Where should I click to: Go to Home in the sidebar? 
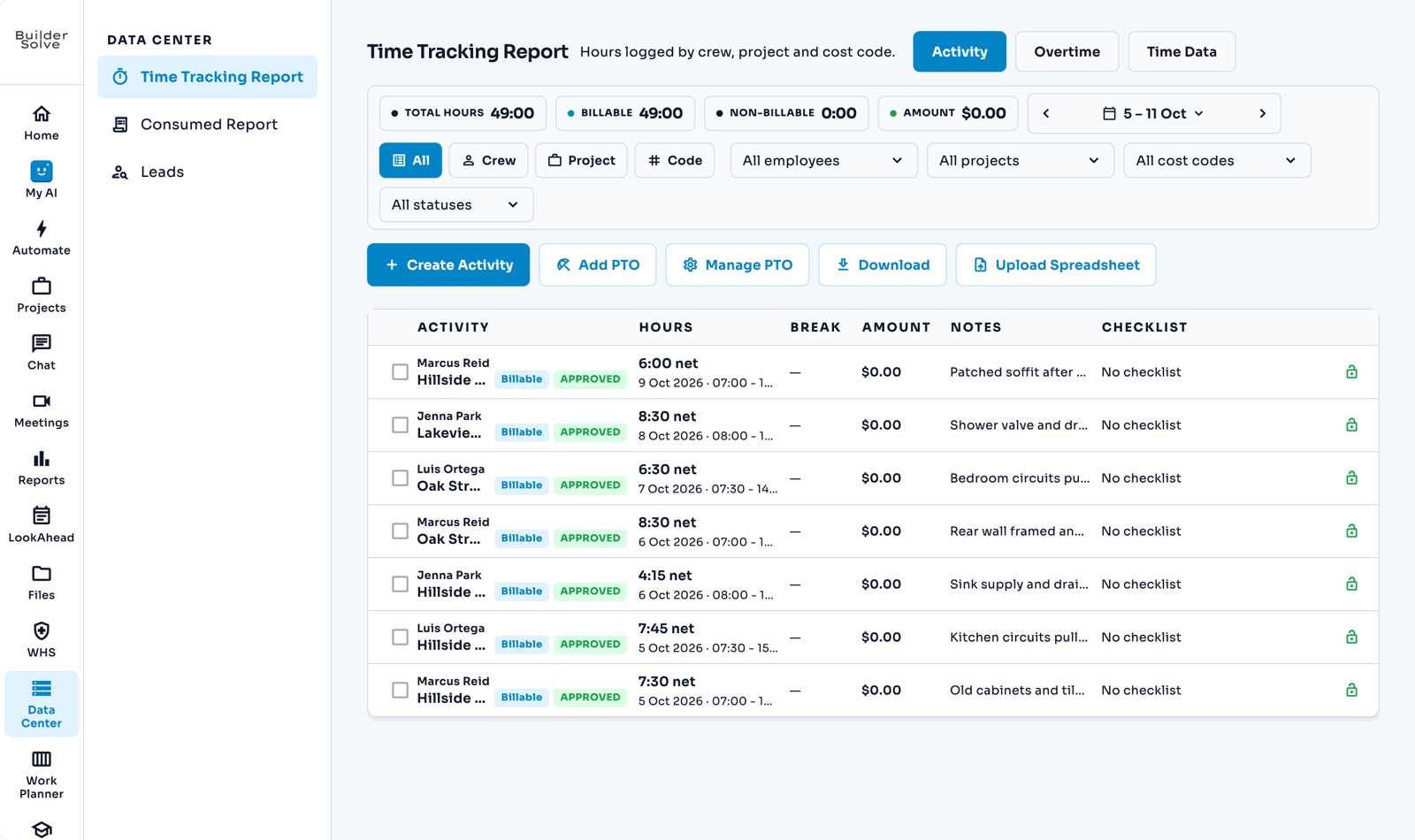(42, 124)
